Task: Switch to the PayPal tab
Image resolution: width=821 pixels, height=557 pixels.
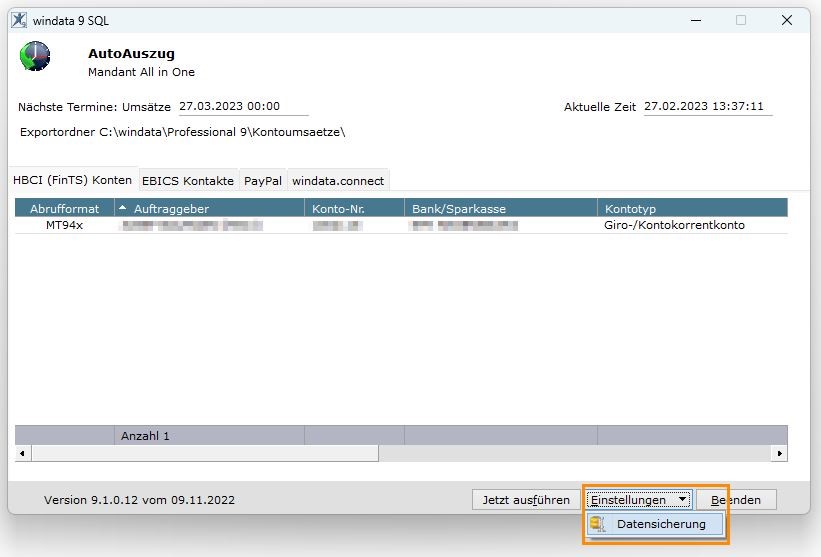Action: tap(263, 181)
